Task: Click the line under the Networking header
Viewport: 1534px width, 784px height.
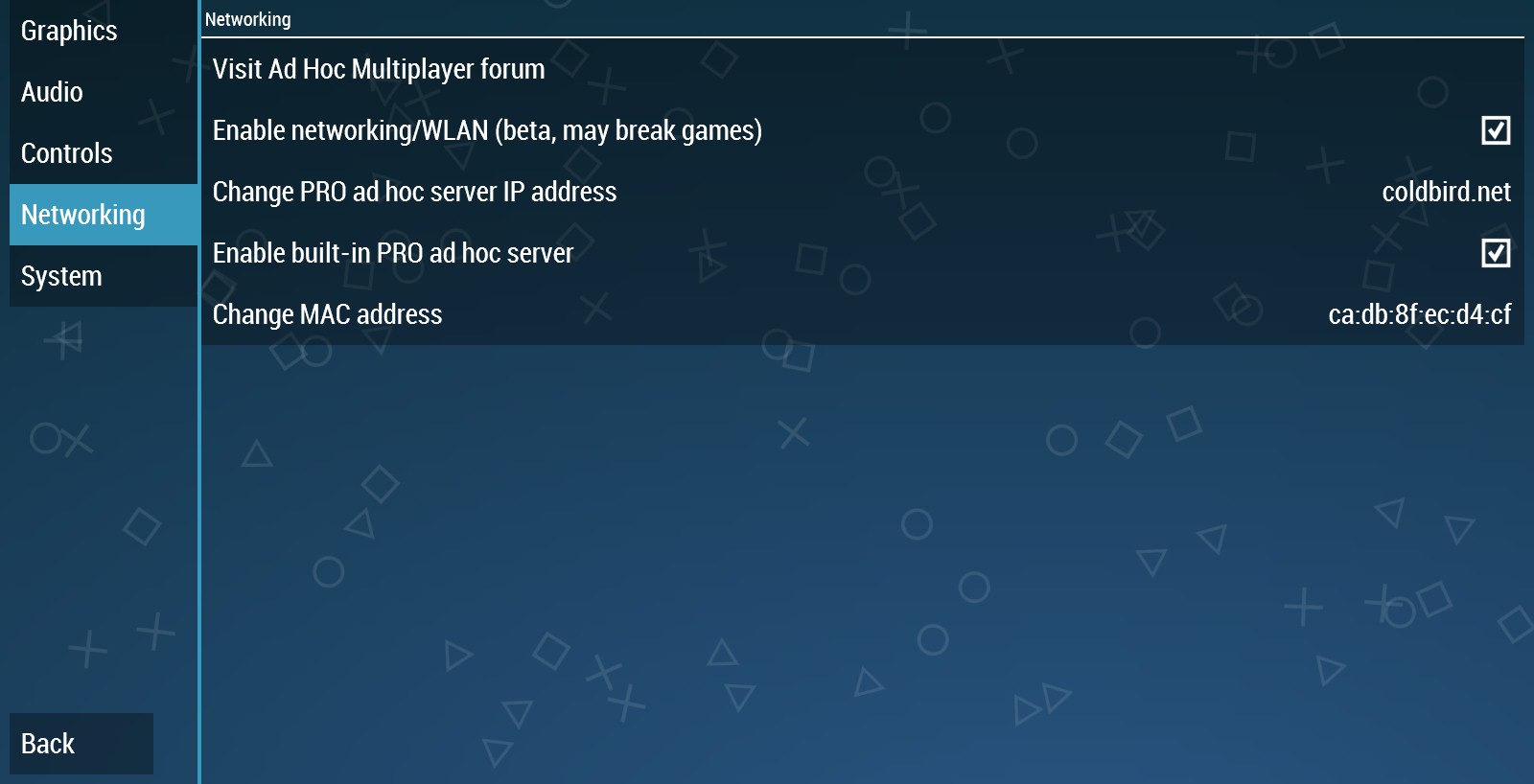Action: (863, 37)
